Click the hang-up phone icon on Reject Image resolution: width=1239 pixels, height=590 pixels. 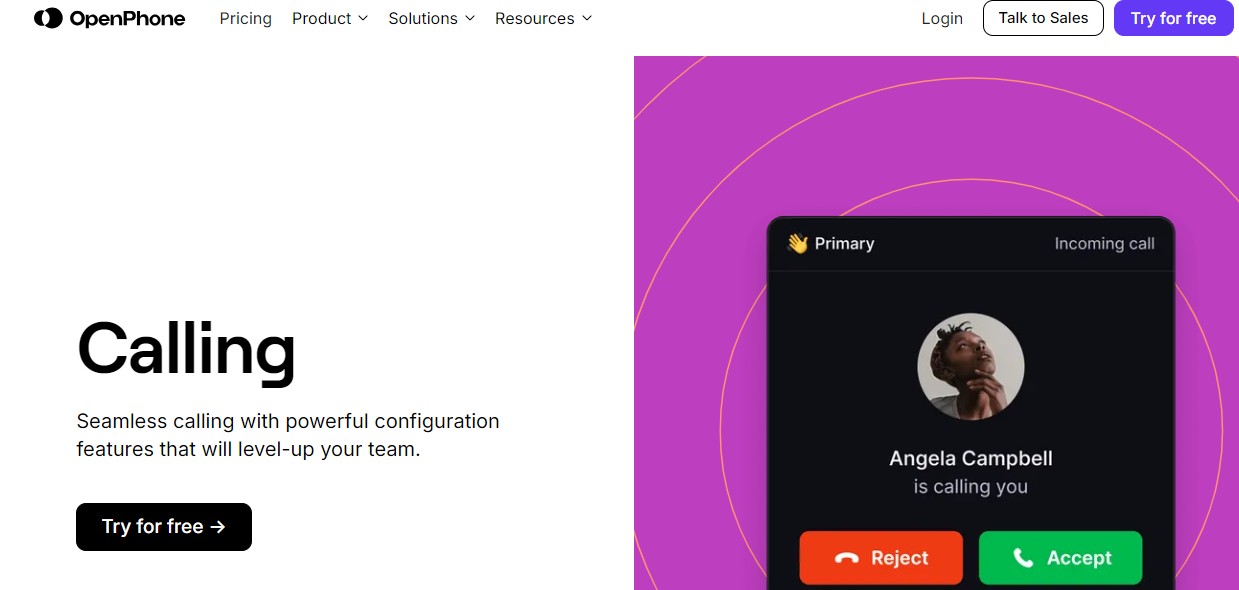coord(847,558)
